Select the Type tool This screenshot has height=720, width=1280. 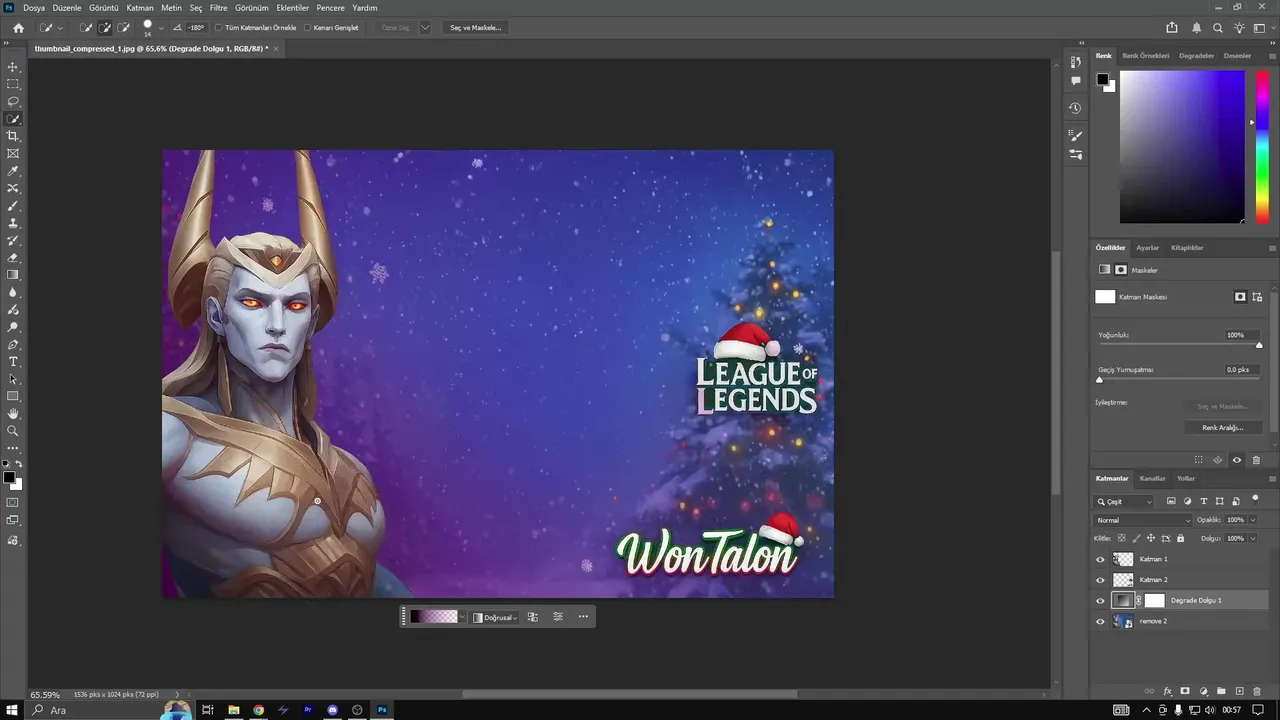(x=13, y=361)
